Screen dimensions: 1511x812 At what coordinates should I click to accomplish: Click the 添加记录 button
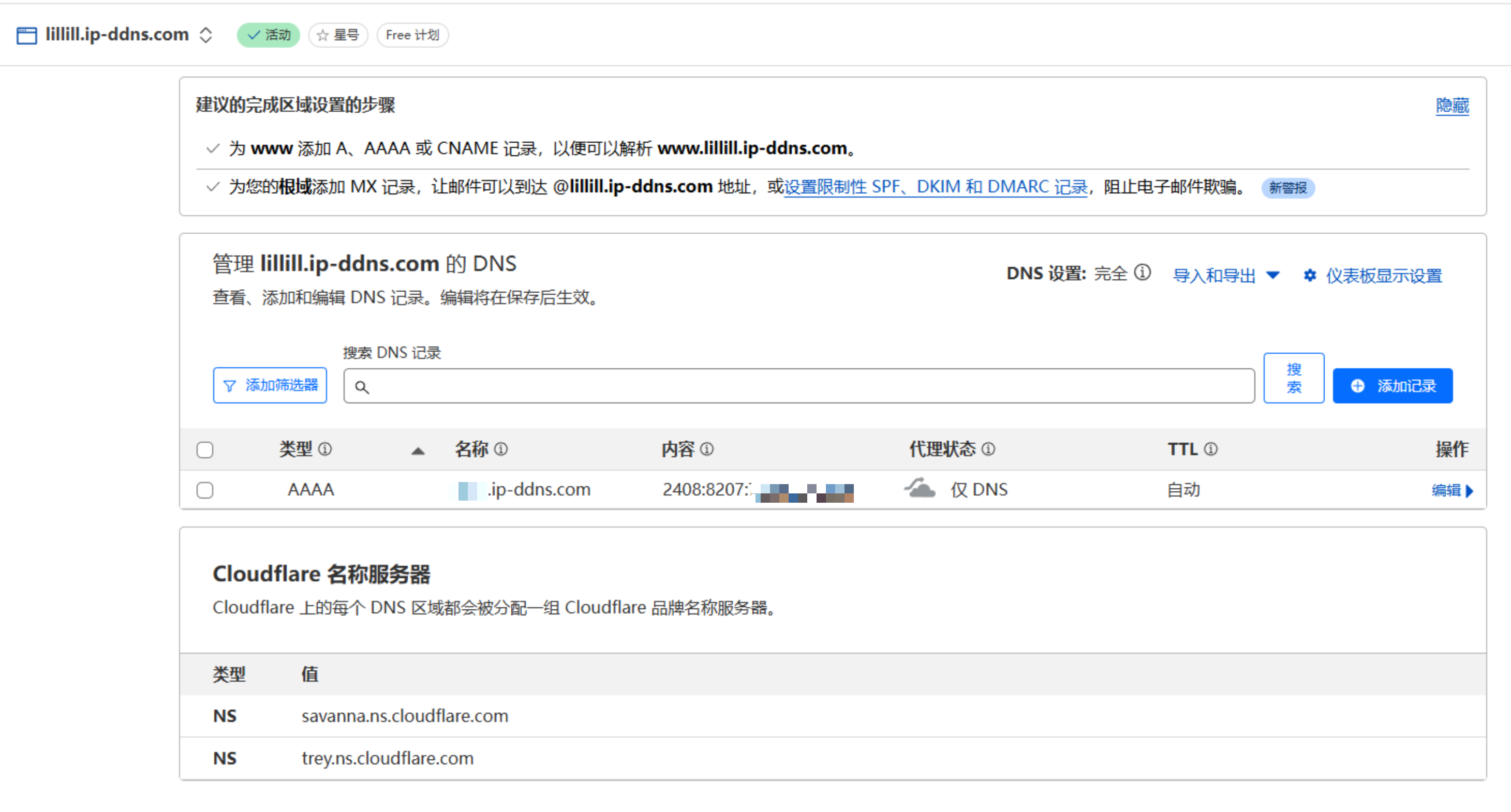tap(1393, 386)
